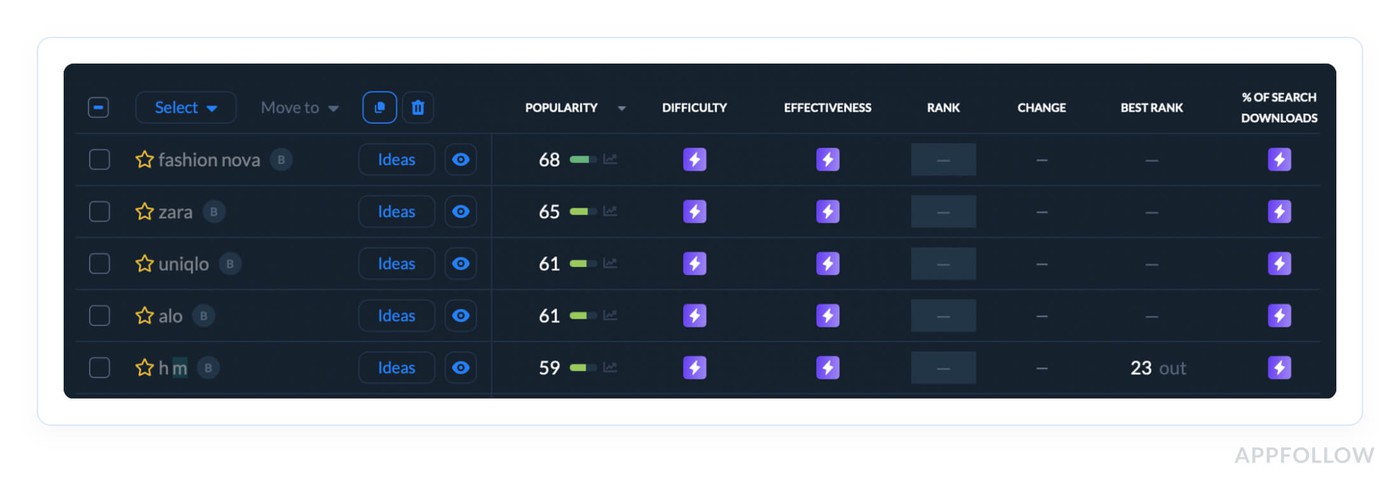Viewport: 1400px width, 488px height.
Task: Click the trash delete icon
Action: point(418,108)
